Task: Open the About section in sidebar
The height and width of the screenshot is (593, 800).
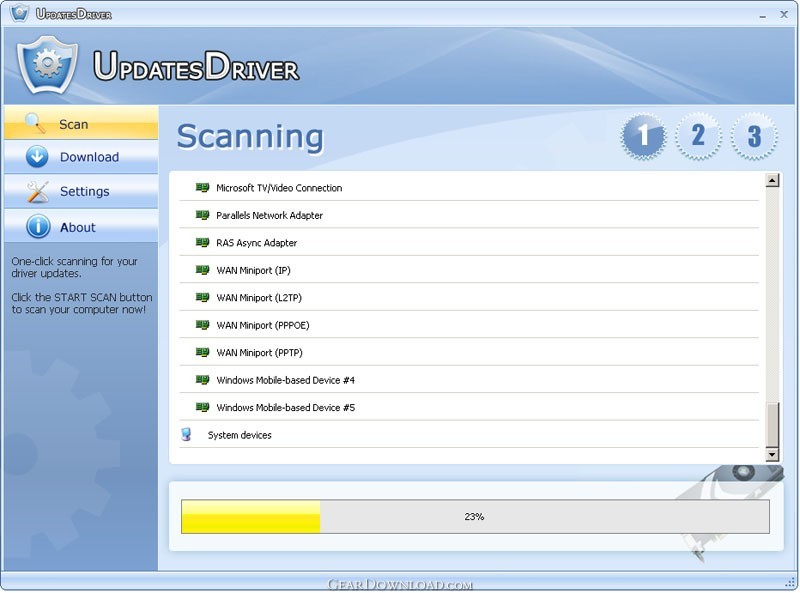Action: pyautogui.click(x=81, y=226)
